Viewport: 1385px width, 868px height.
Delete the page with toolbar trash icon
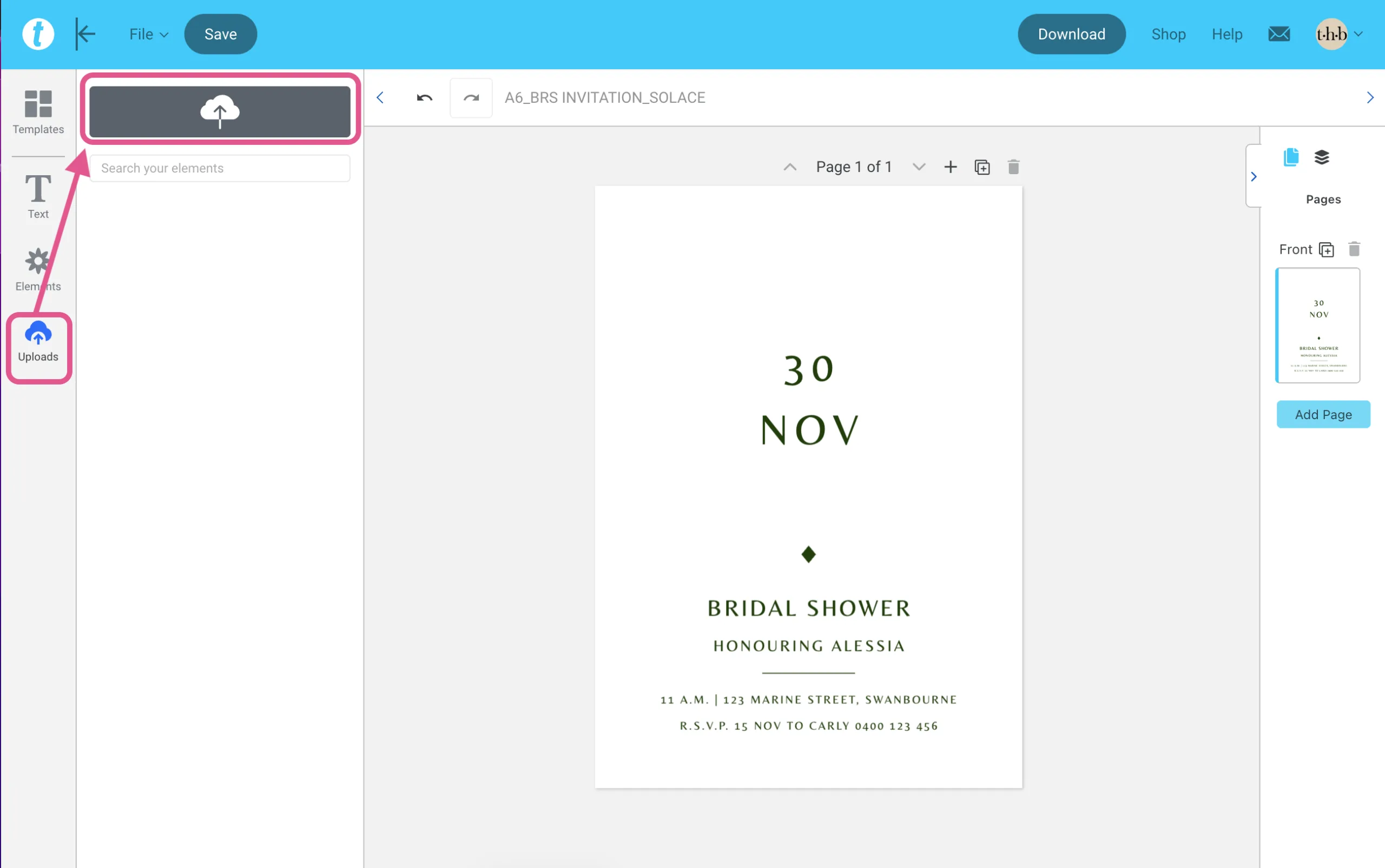coord(1013,167)
